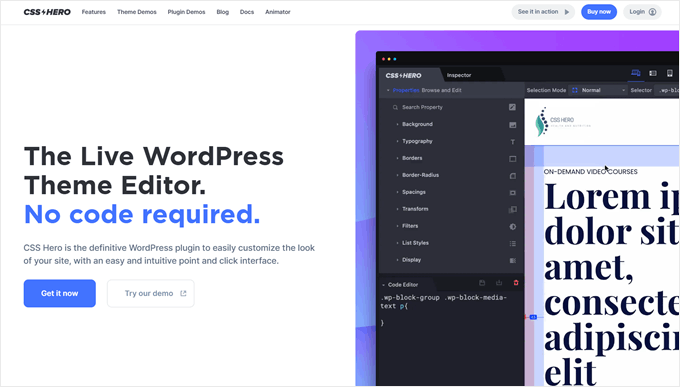The image size is (680, 387).
Task: Click the Get it now button
Action: [59, 293]
